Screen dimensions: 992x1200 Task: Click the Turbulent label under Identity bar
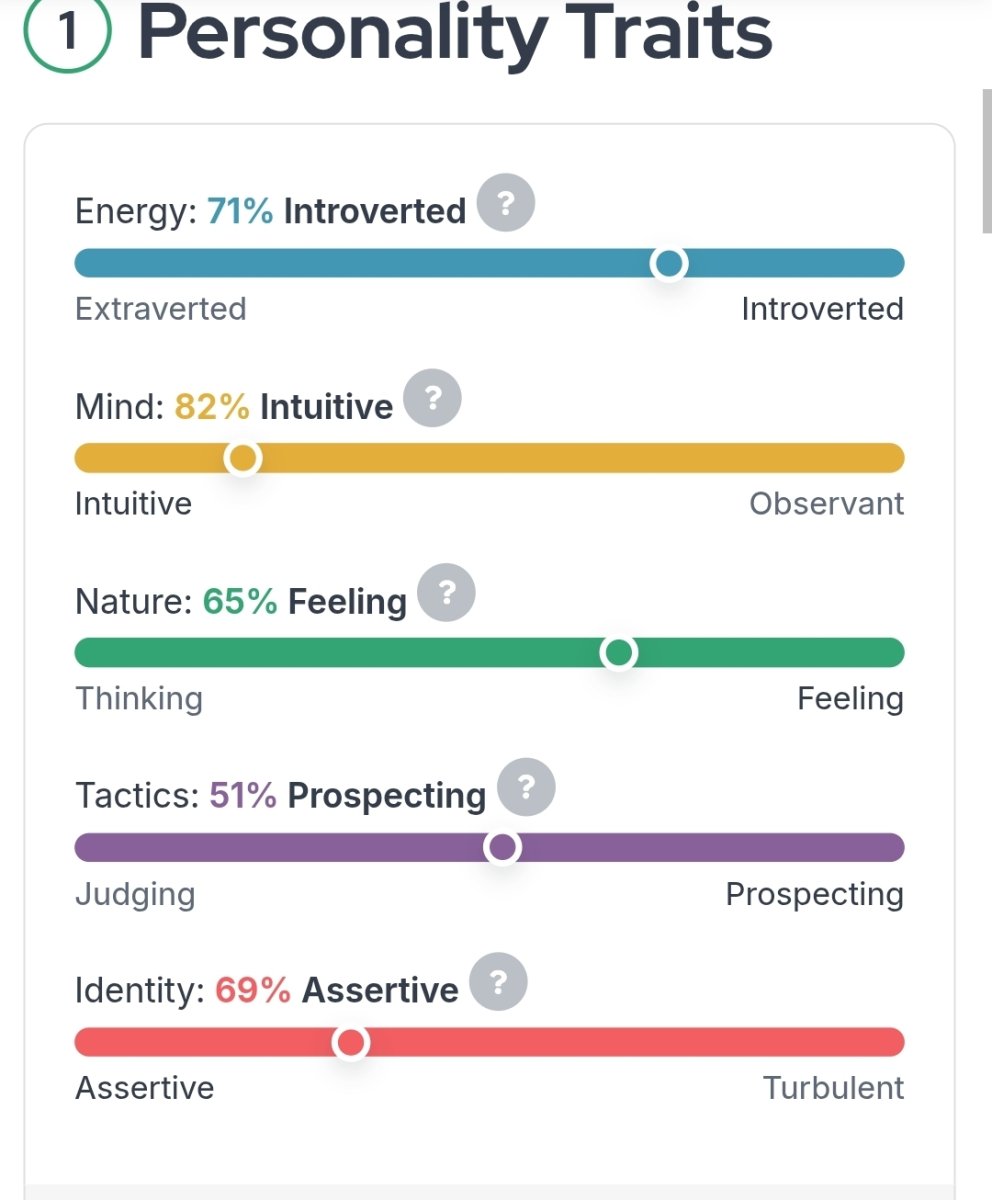[x=834, y=1087]
